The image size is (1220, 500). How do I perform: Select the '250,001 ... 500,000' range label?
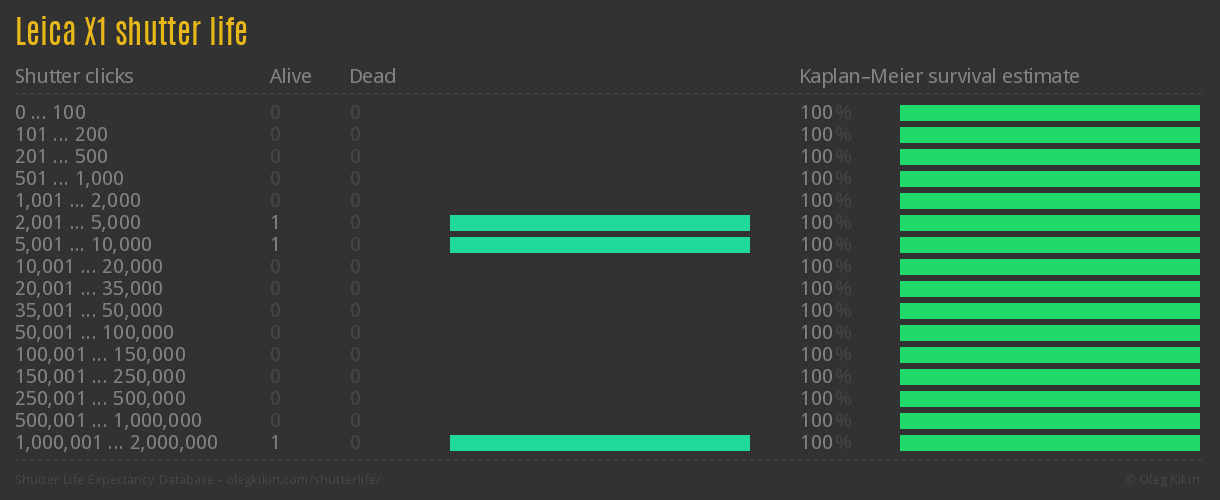100,398
